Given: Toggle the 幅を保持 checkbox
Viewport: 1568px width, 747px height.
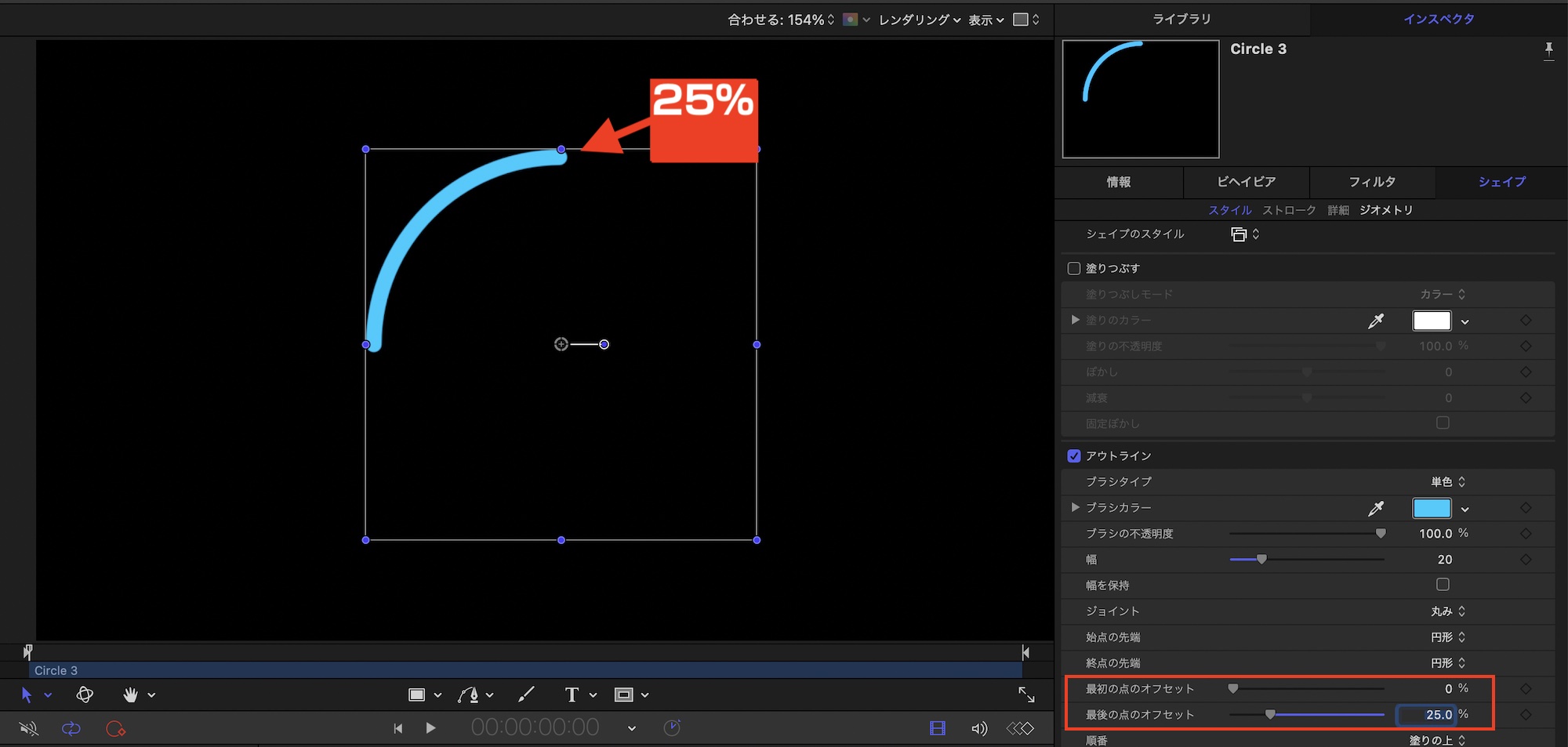Looking at the screenshot, I should pyautogui.click(x=1443, y=585).
